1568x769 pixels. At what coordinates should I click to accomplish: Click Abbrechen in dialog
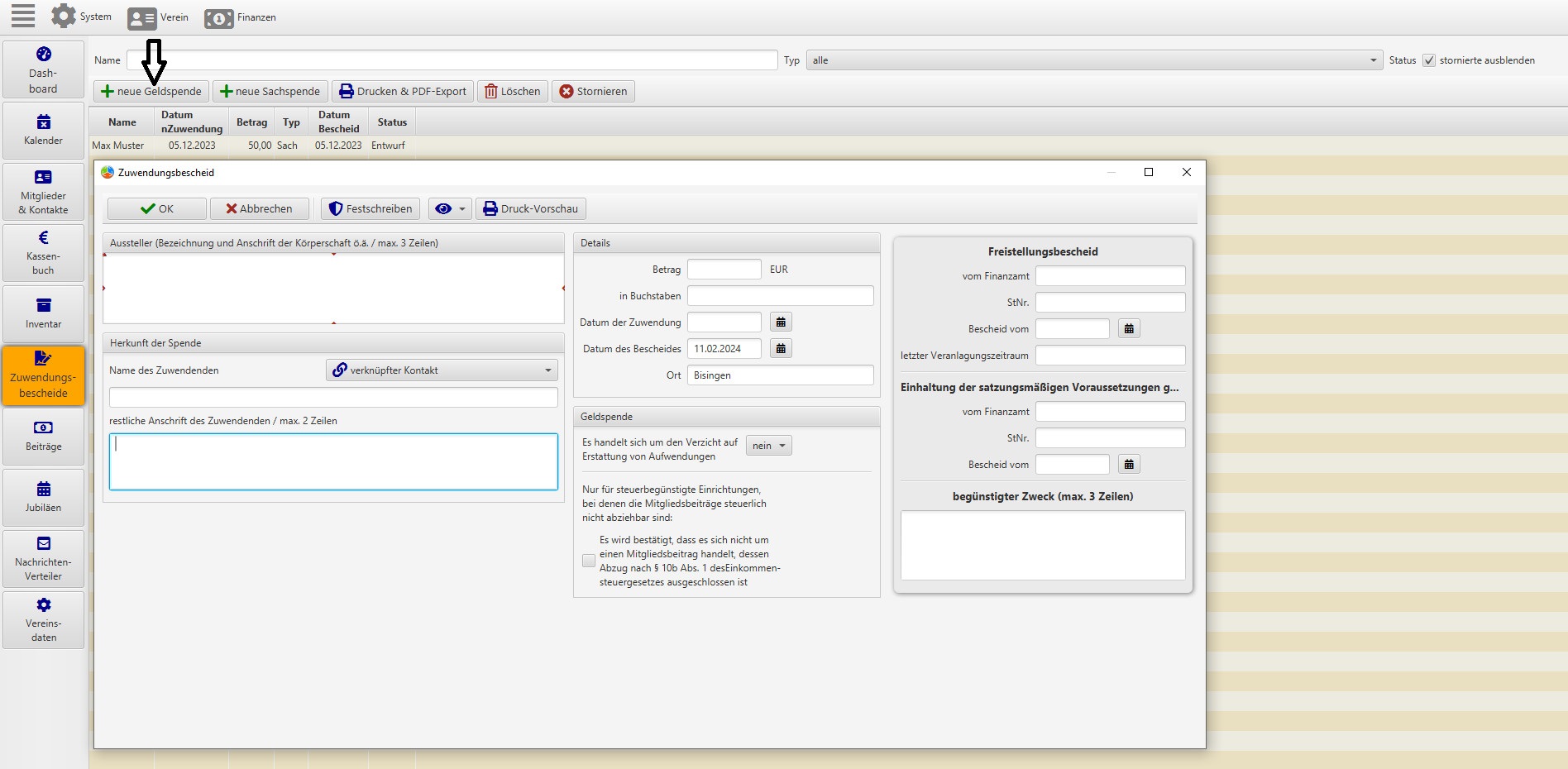(260, 208)
